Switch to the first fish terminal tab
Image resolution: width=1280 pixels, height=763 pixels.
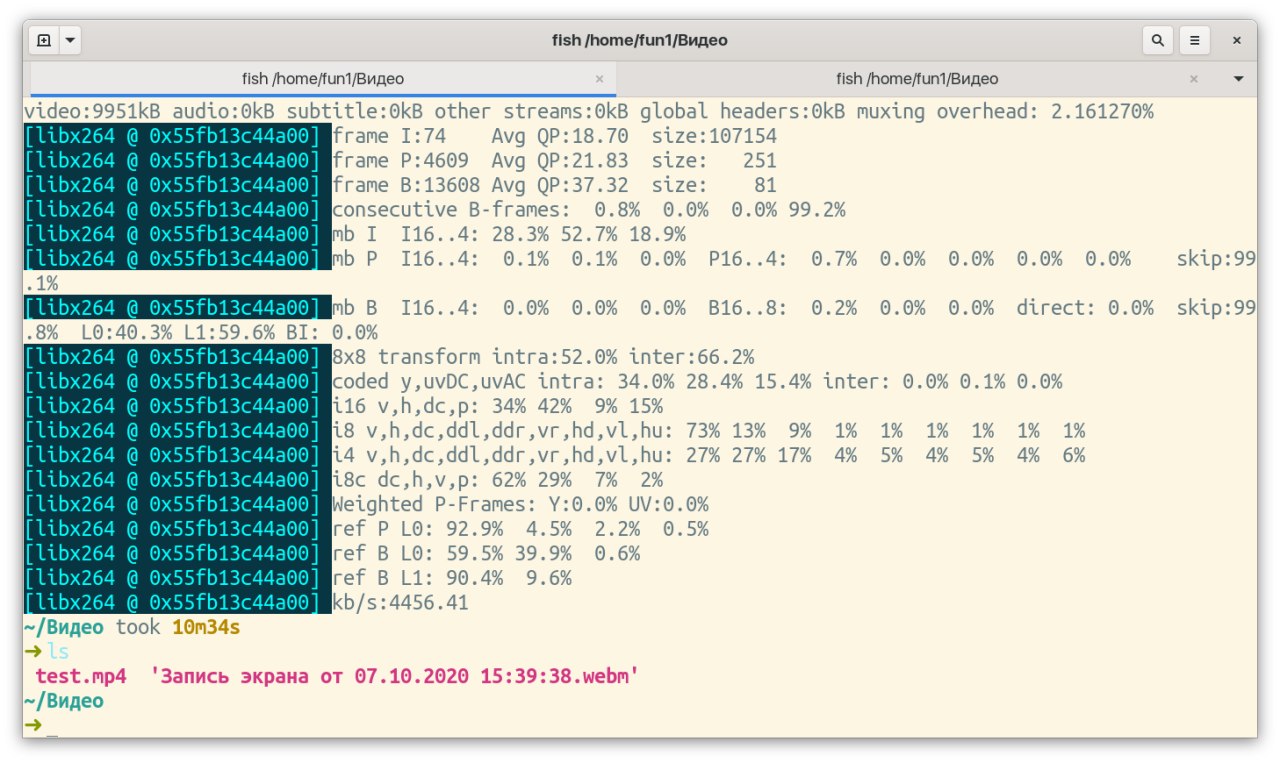(323, 78)
